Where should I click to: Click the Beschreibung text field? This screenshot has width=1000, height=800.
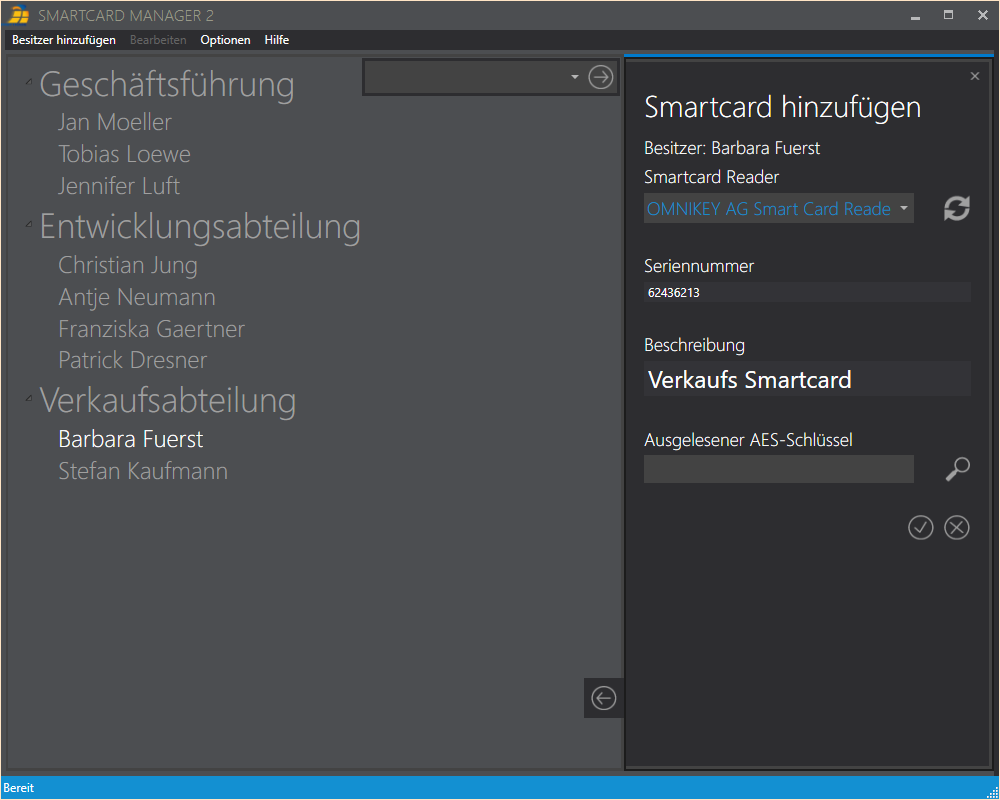pyautogui.click(x=806, y=380)
